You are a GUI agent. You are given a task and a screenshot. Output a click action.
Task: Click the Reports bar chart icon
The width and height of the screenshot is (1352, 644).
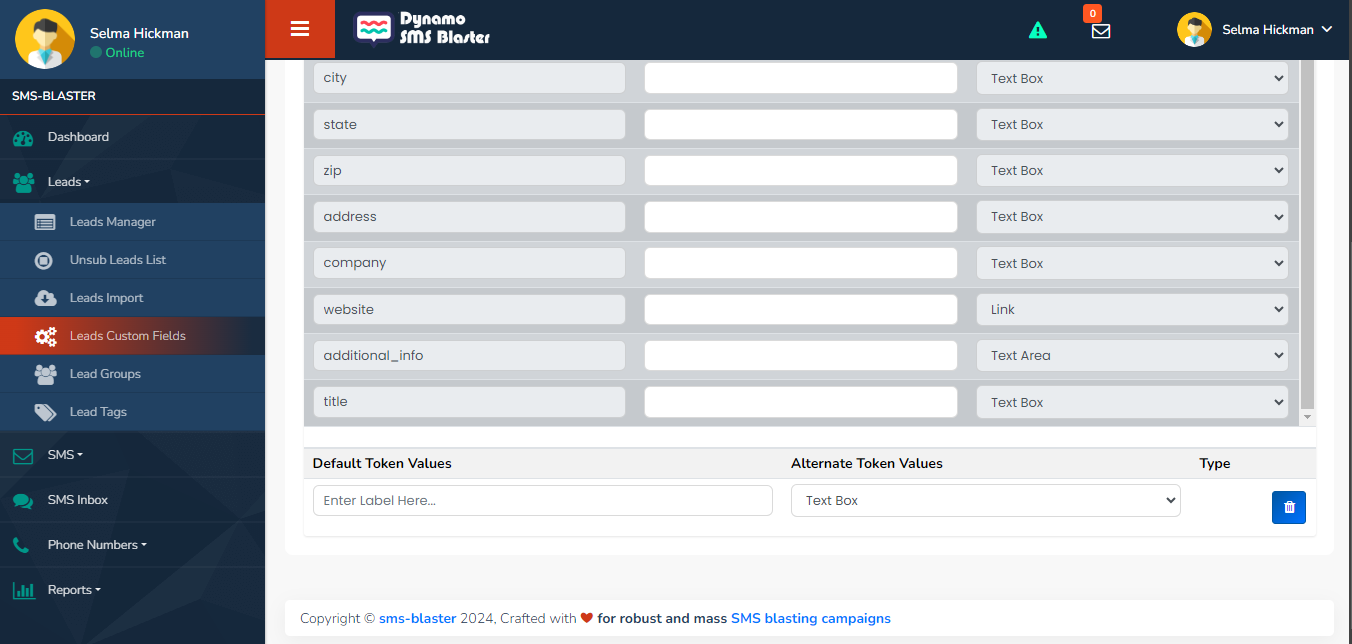click(x=23, y=591)
